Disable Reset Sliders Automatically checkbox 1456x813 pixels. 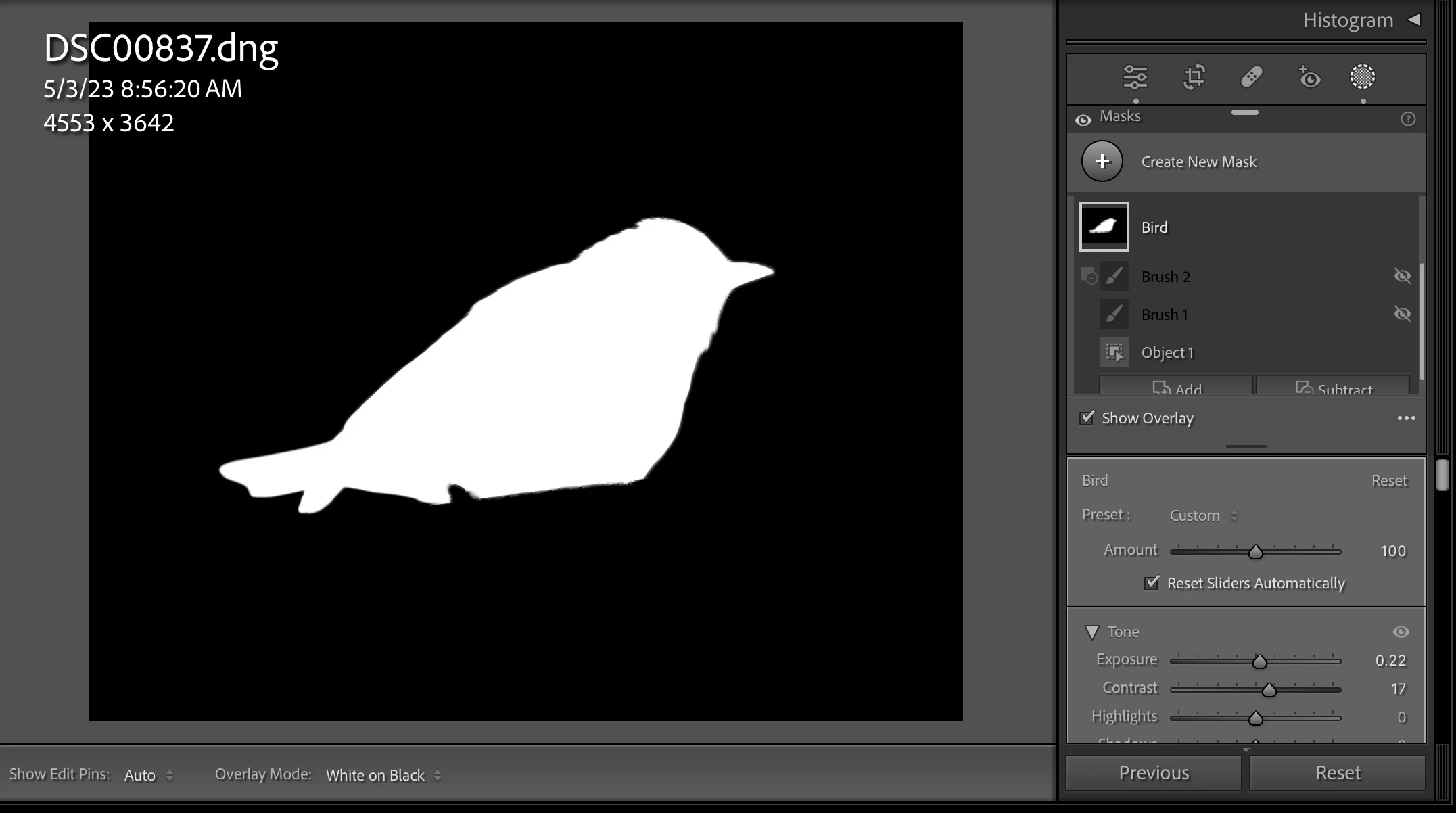click(1151, 583)
